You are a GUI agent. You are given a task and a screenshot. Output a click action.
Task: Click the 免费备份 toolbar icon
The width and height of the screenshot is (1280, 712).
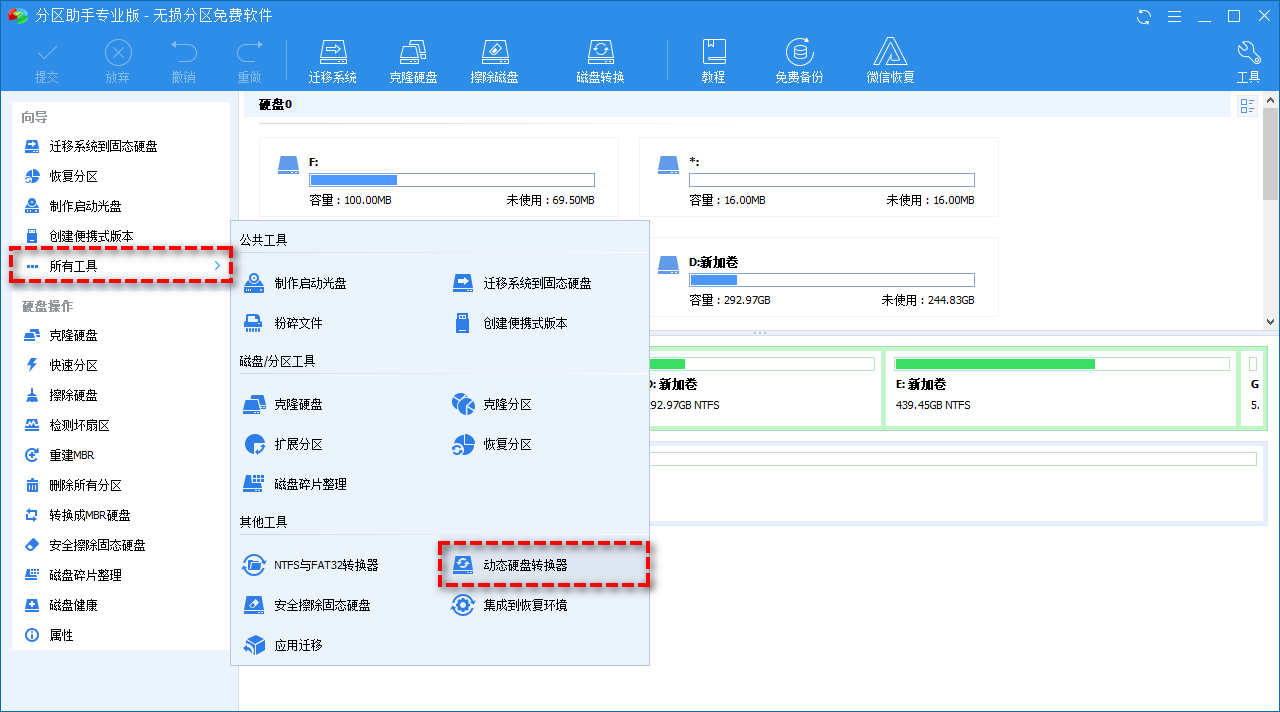(x=798, y=60)
